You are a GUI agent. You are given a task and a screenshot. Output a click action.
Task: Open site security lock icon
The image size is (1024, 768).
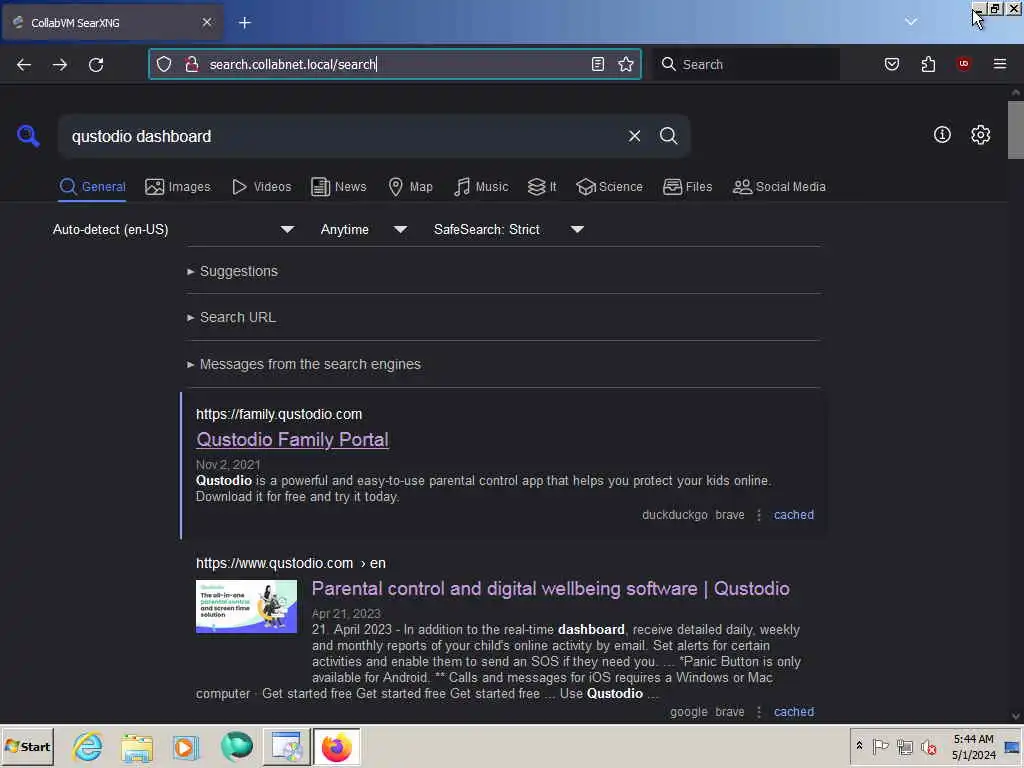pyautogui.click(x=191, y=64)
